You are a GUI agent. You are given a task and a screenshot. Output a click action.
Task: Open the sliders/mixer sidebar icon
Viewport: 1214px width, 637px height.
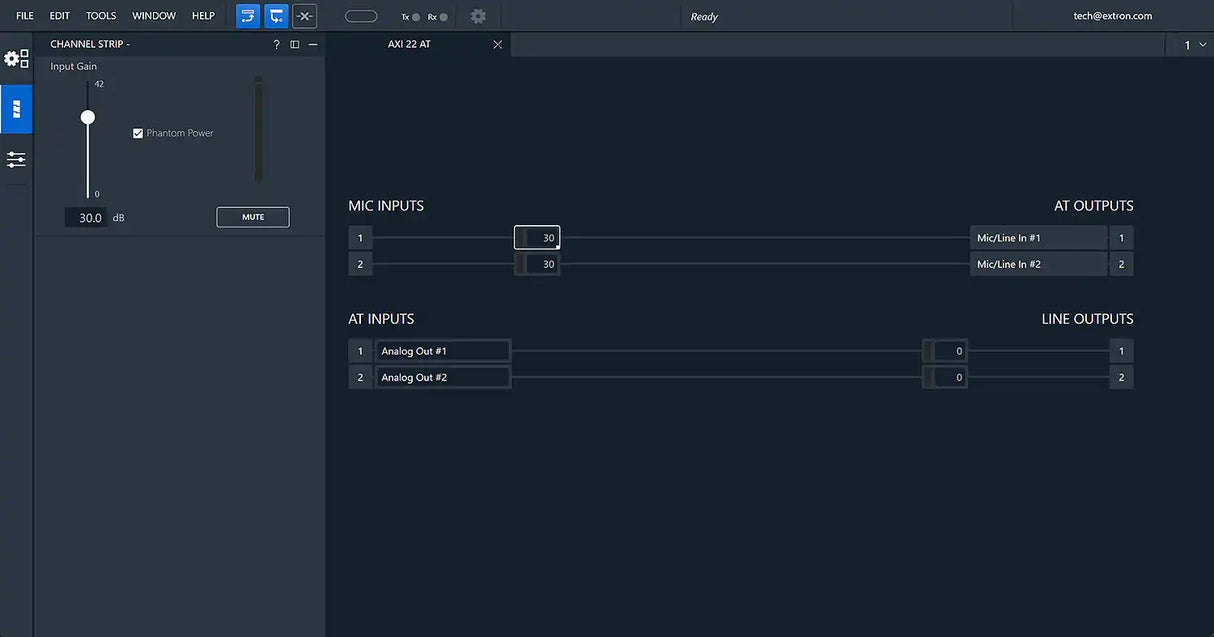[16, 159]
